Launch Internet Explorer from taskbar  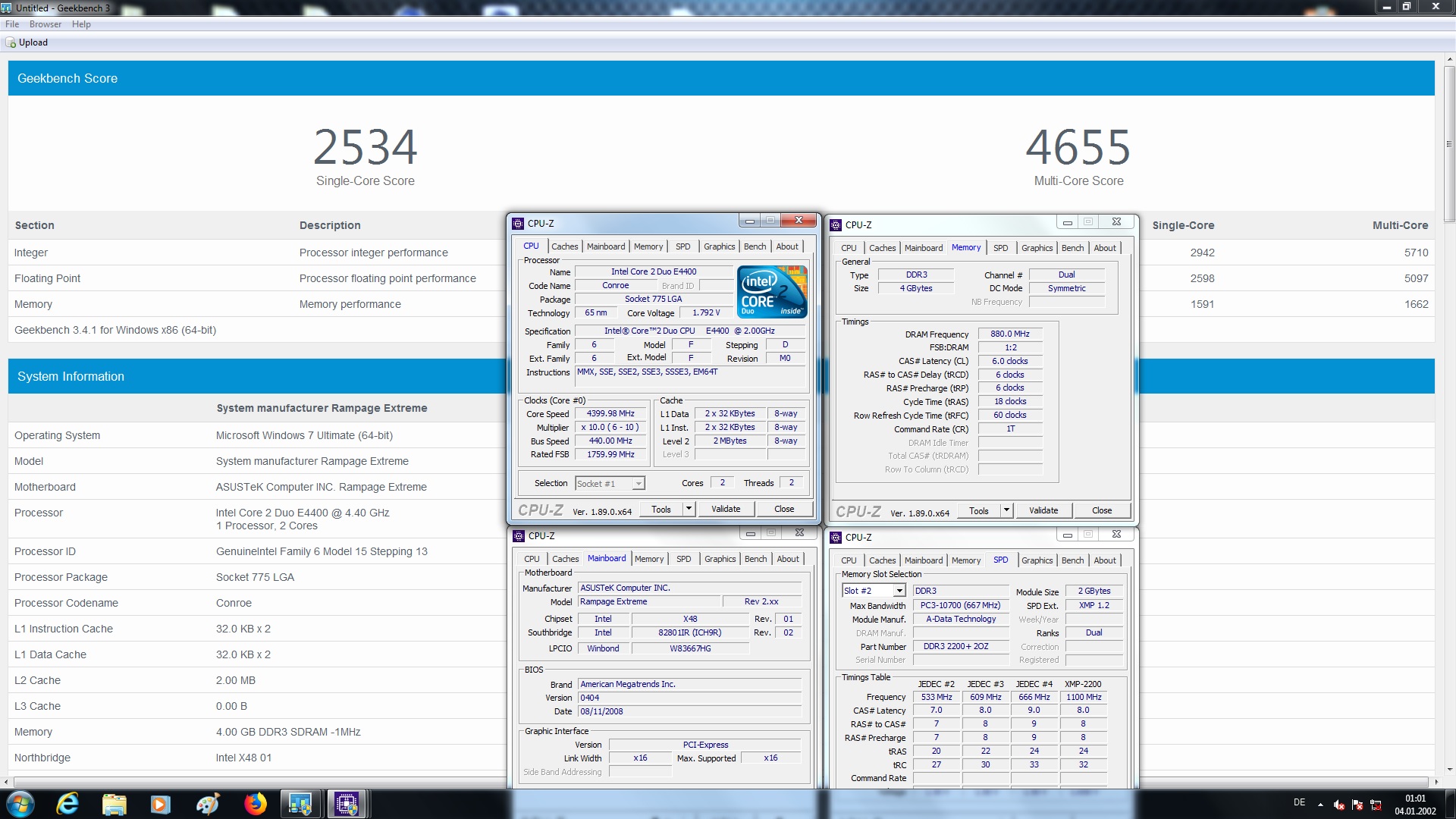tap(68, 804)
